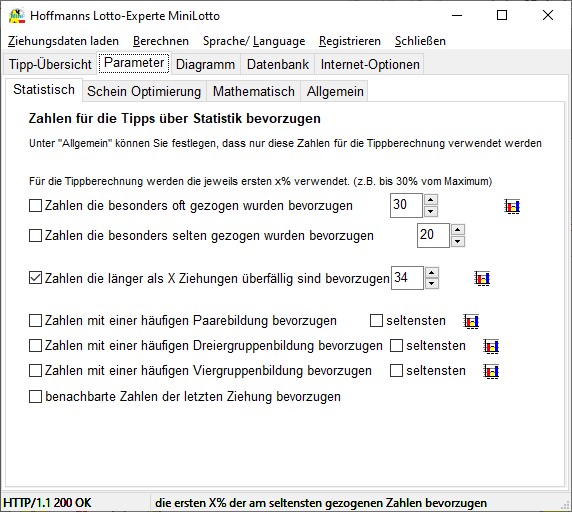572x512 pixels.
Task: Switch to the Schein Optimierung tab
Action: tap(144, 91)
